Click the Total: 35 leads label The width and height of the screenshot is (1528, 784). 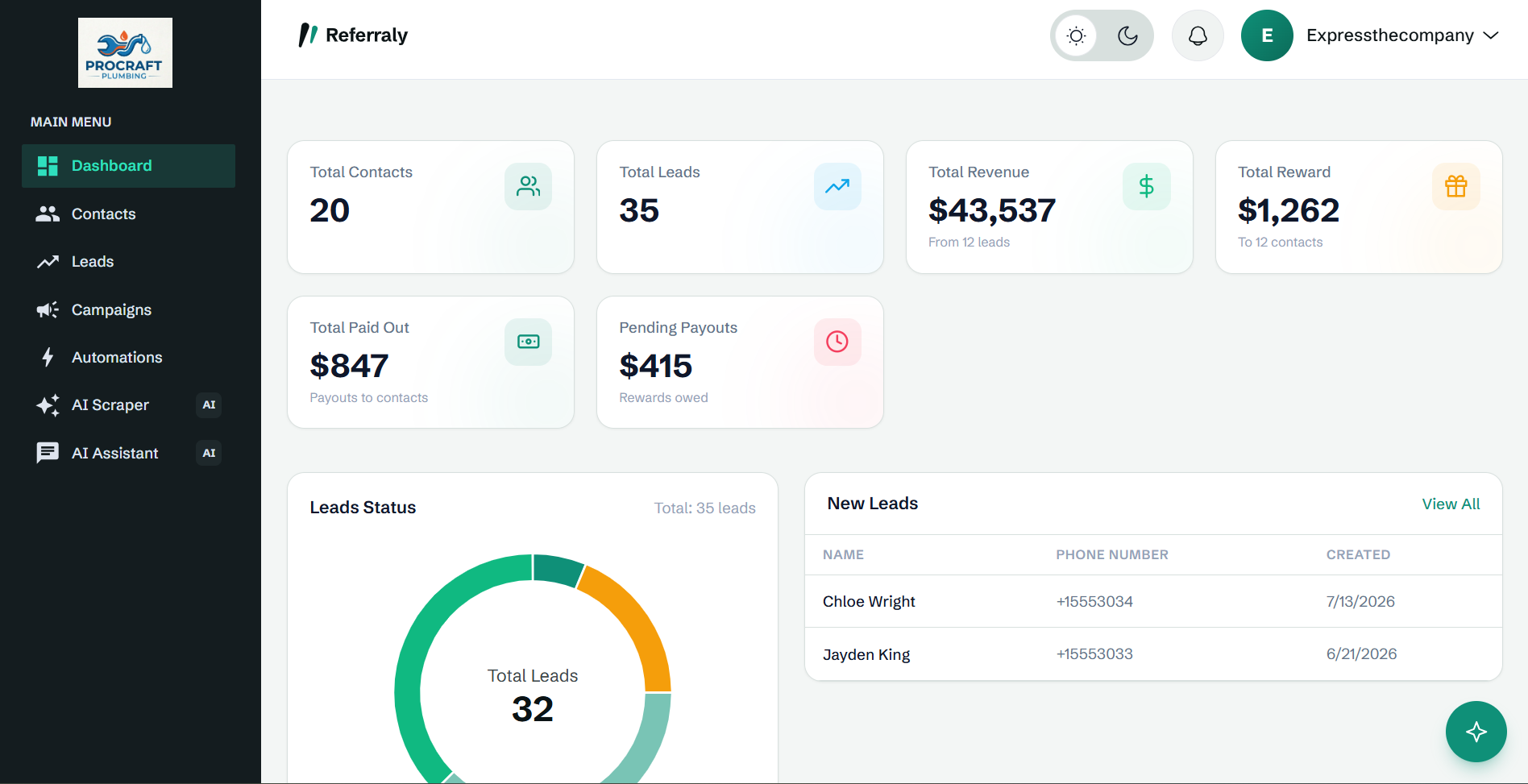coord(704,508)
